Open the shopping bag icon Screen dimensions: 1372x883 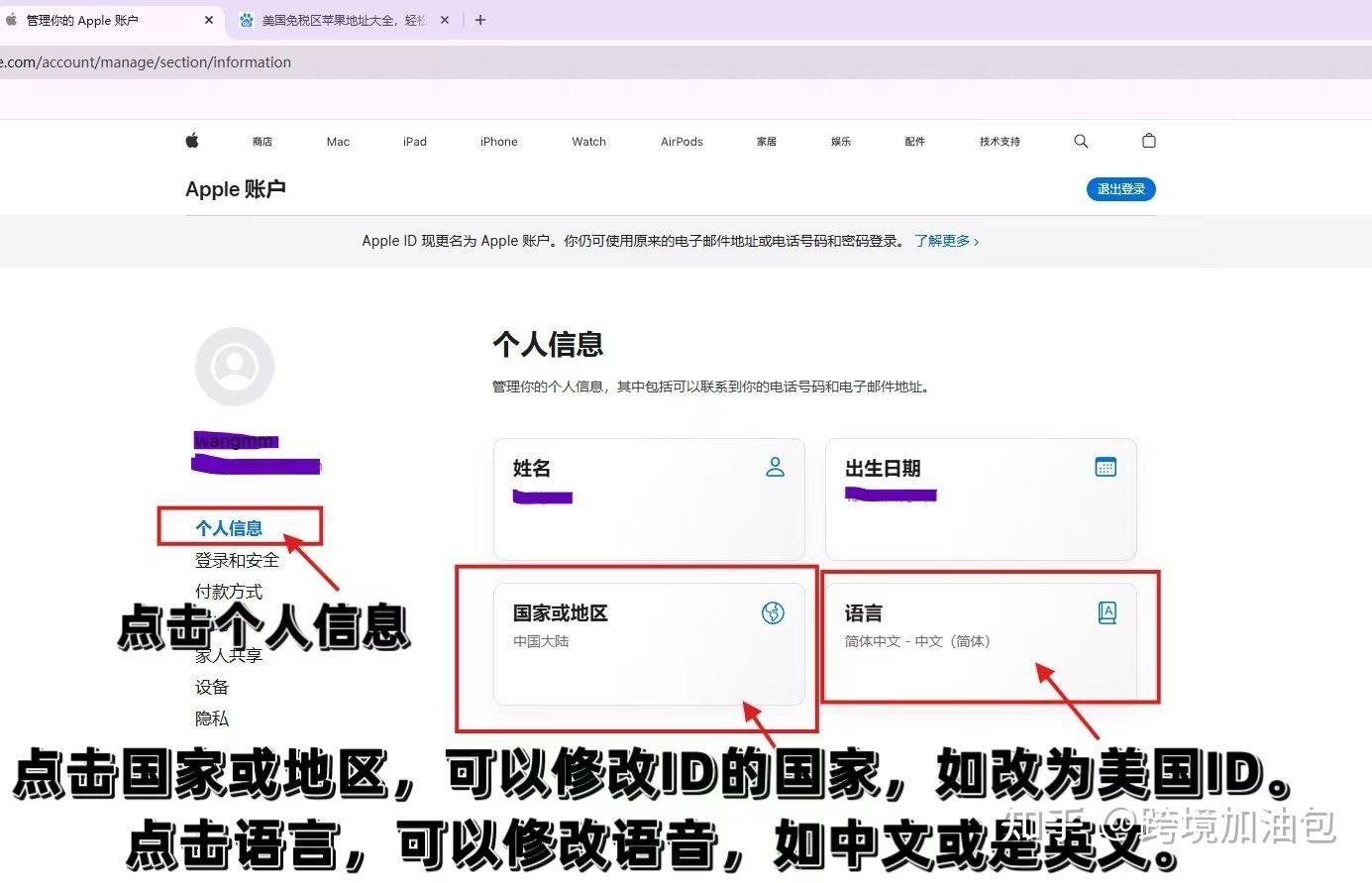point(1148,141)
